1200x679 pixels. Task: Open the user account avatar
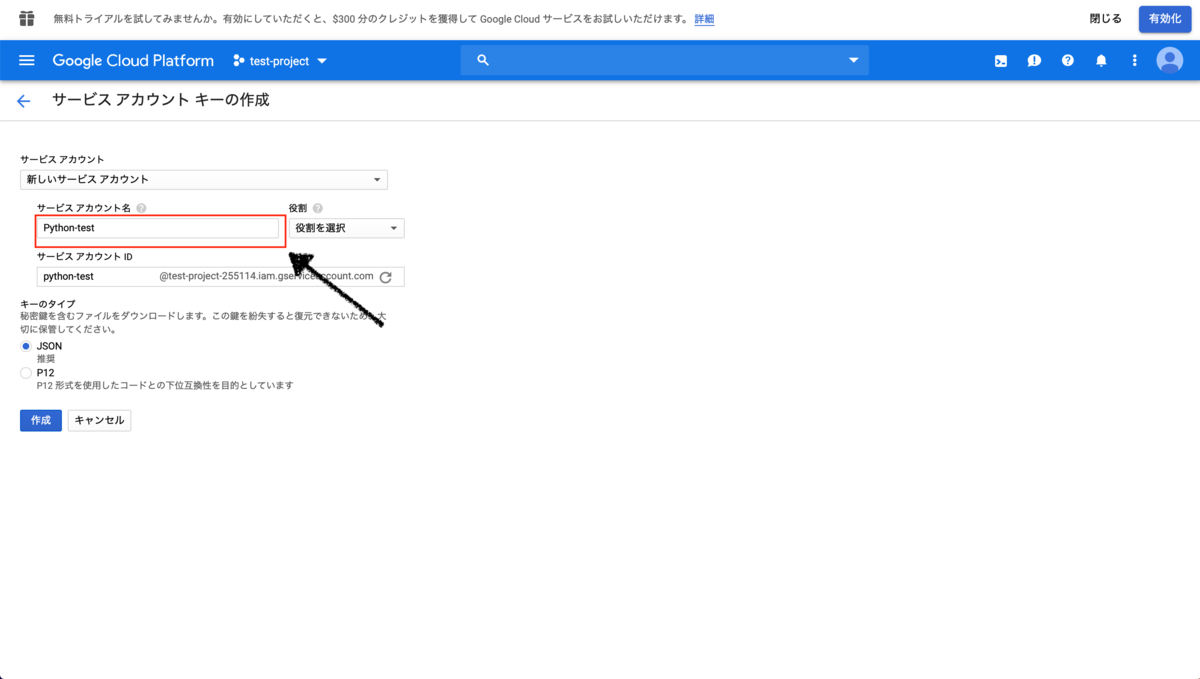pyautogui.click(x=1169, y=61)
